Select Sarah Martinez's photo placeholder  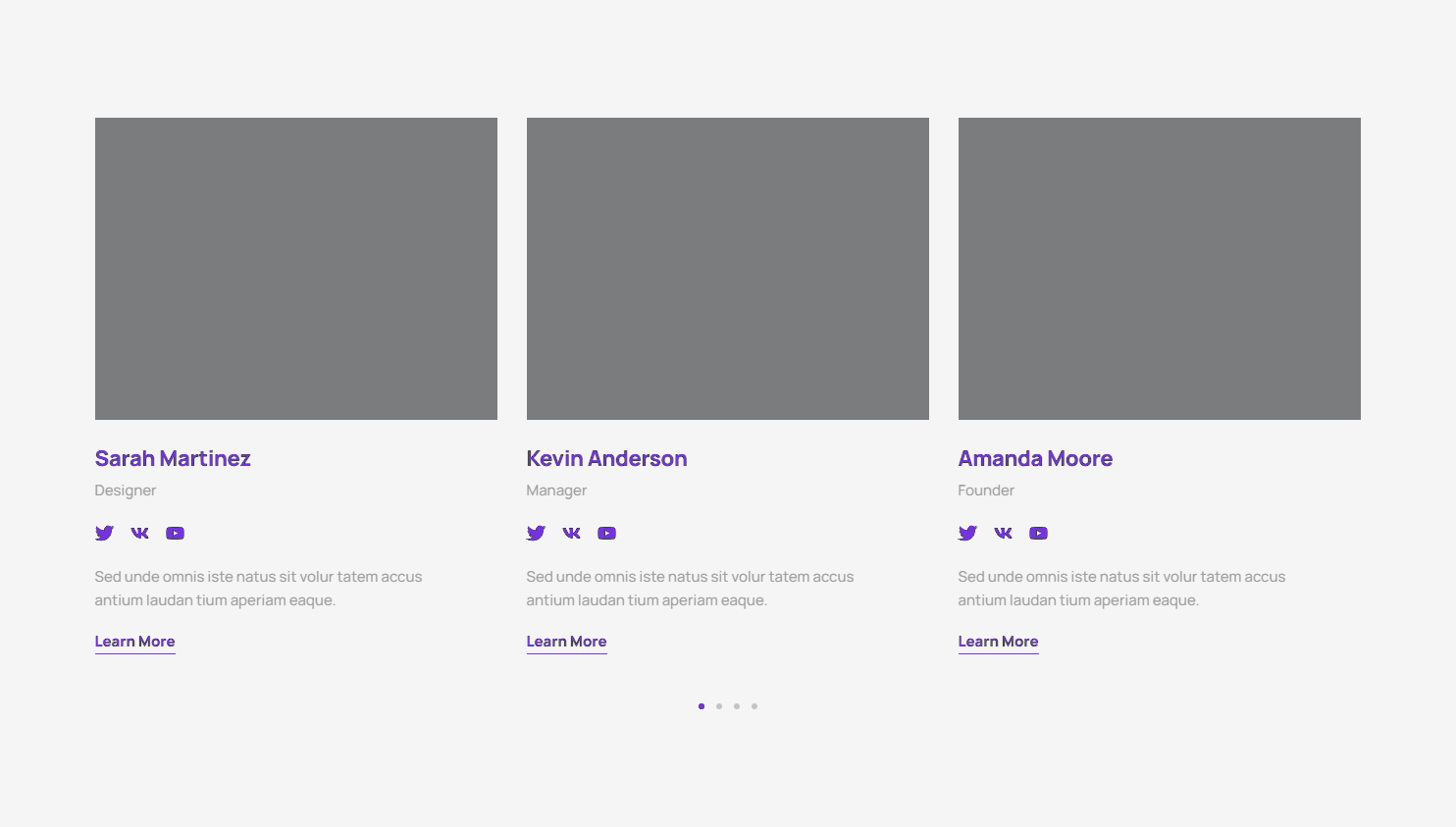coord(295,269)
